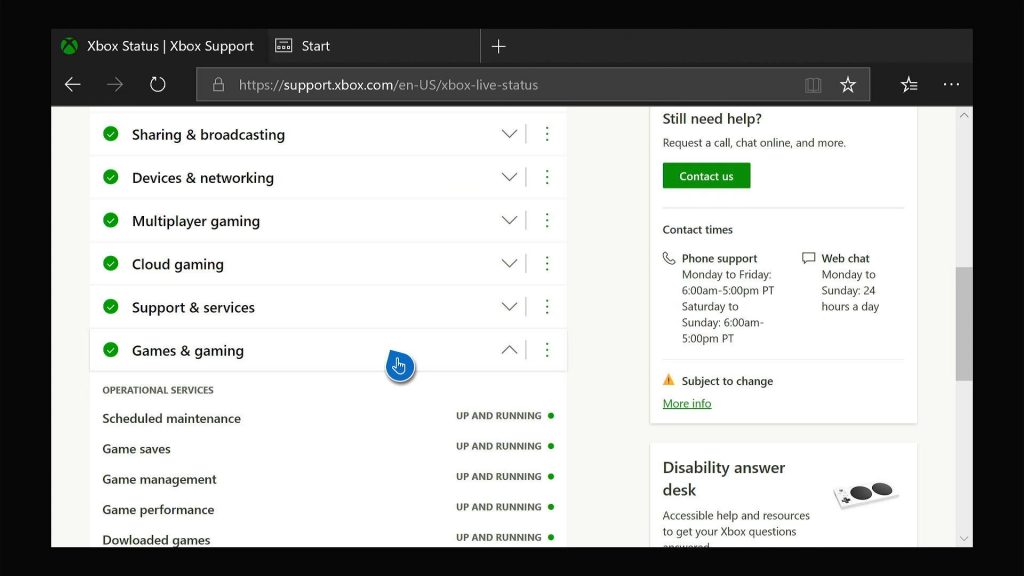
Task: Click the OPERATIONAL SERVICES label
Action: 158,390
